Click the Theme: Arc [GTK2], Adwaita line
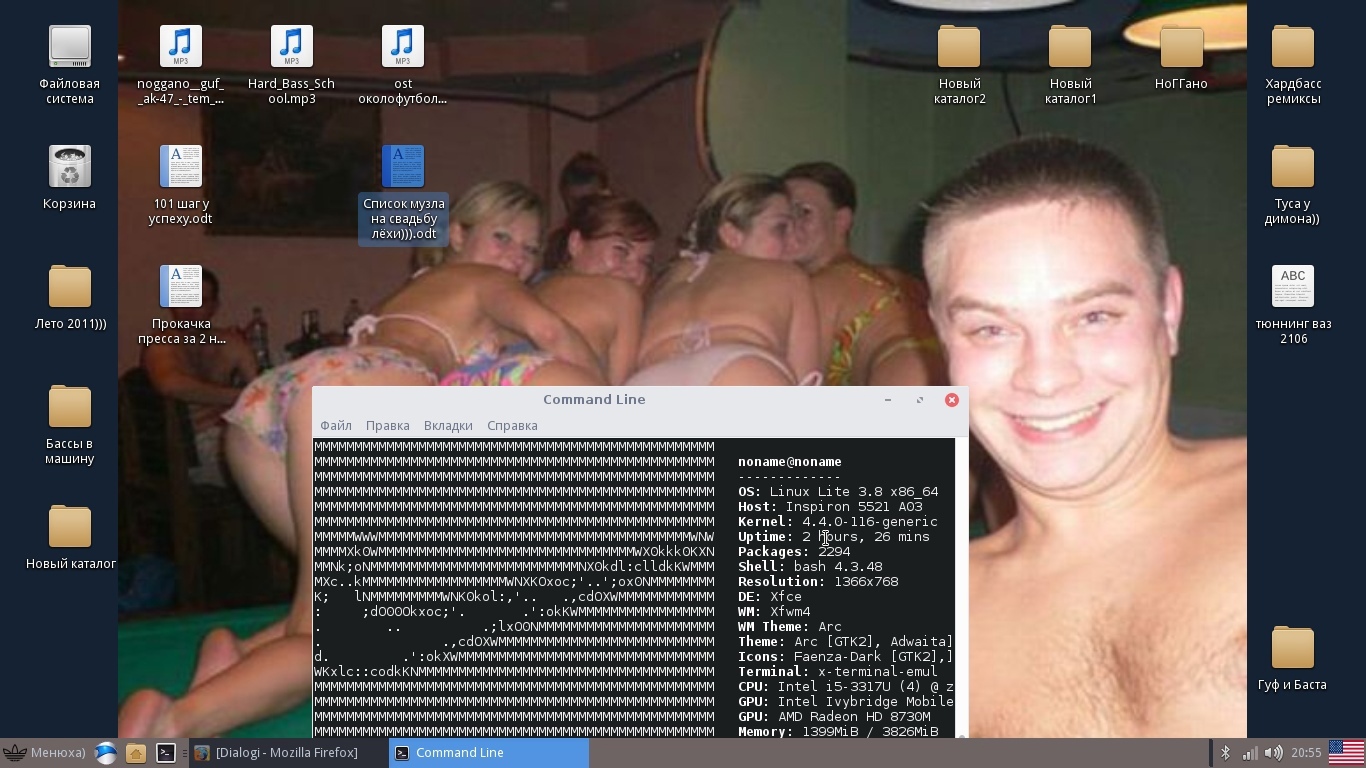The height and width of the screenshot is (768, 1366). (846, 642)
